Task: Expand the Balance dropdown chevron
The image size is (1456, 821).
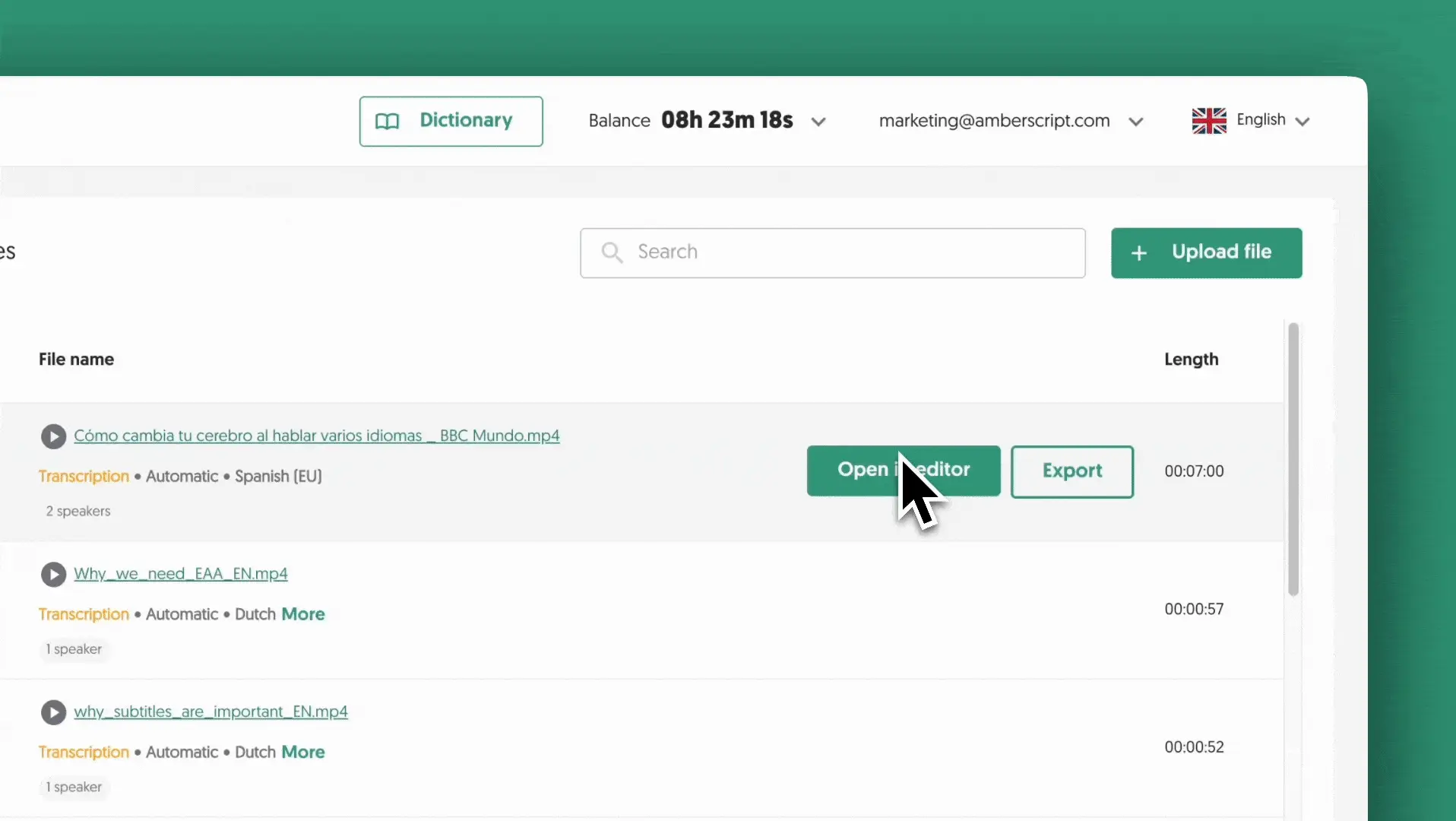Action: [818, 122]
